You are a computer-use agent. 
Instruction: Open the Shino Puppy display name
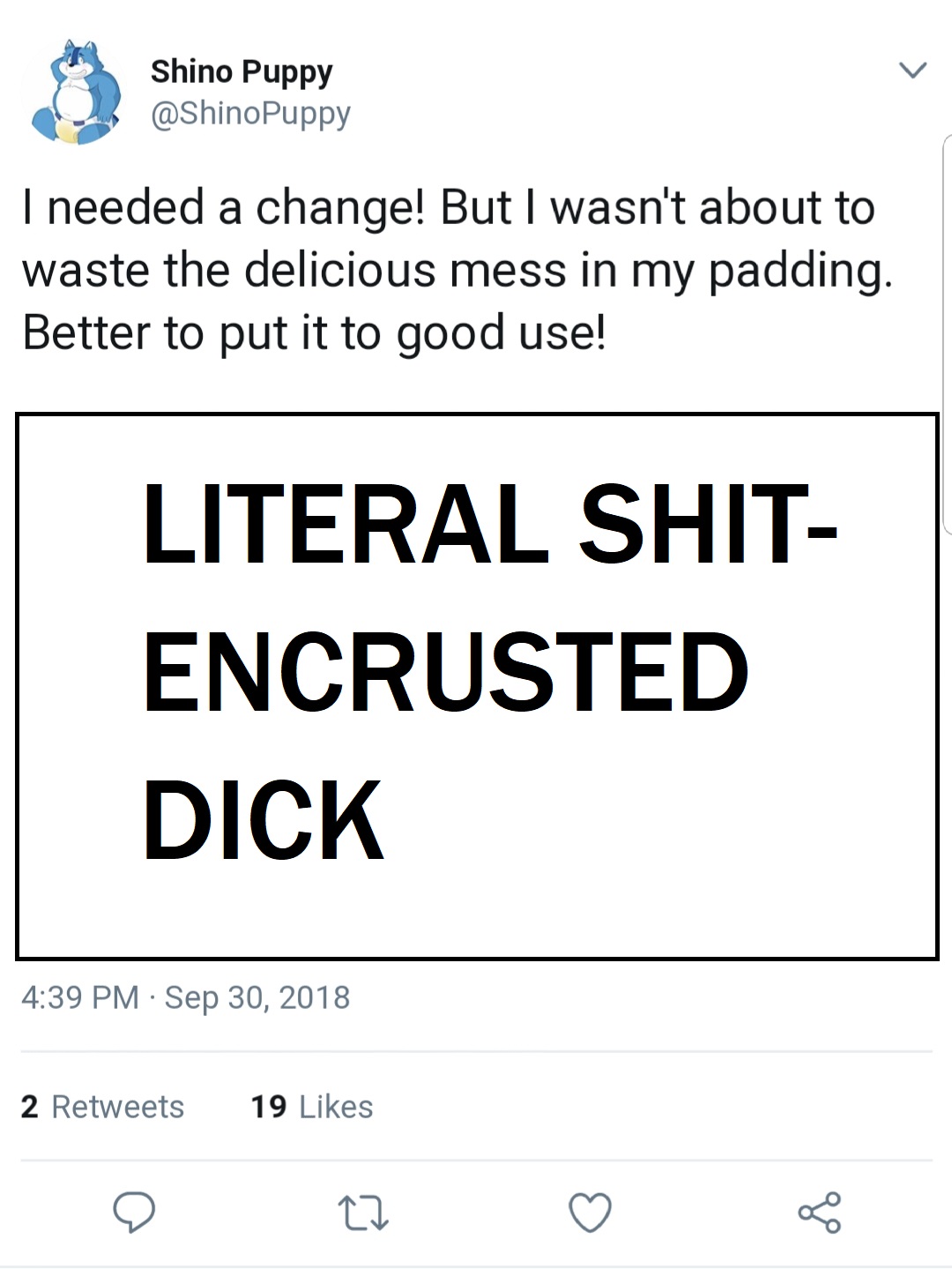(x=242, y=71)
